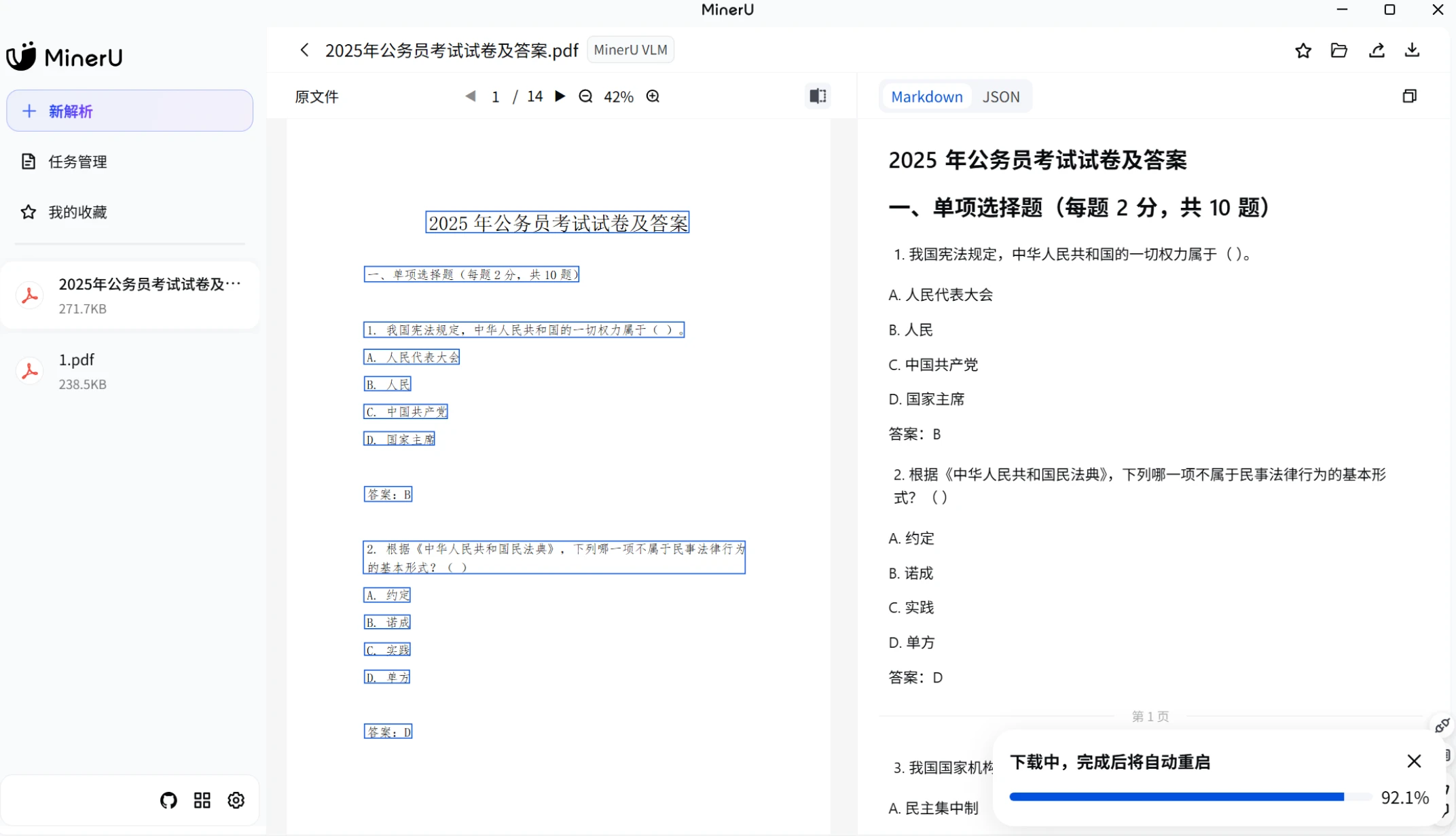Click the share icon in the top toolbar
This screenshot has height=836, width=1456.
point(1377,50)
